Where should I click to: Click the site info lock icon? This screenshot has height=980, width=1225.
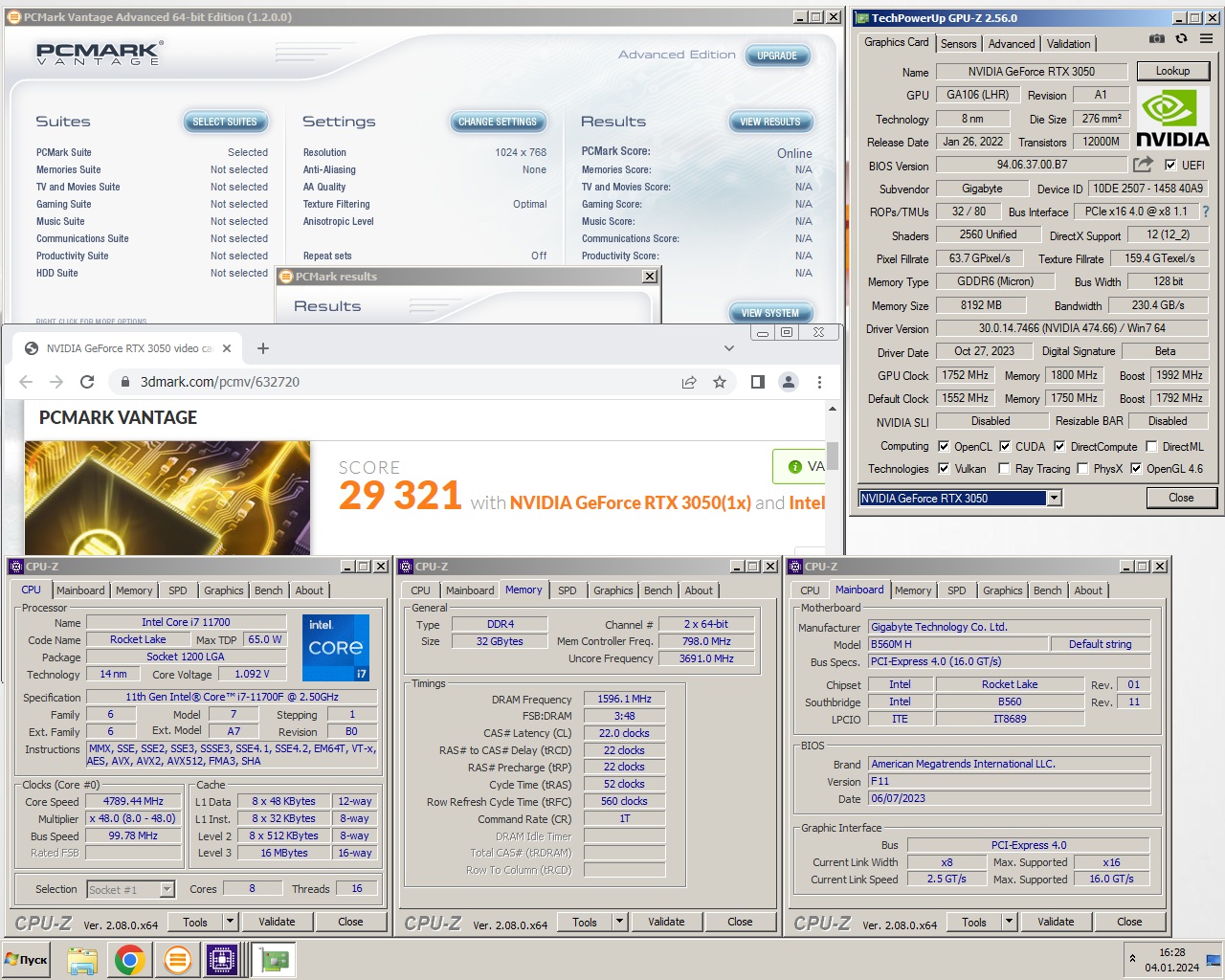pyautogui.click(x=124, y=382)
